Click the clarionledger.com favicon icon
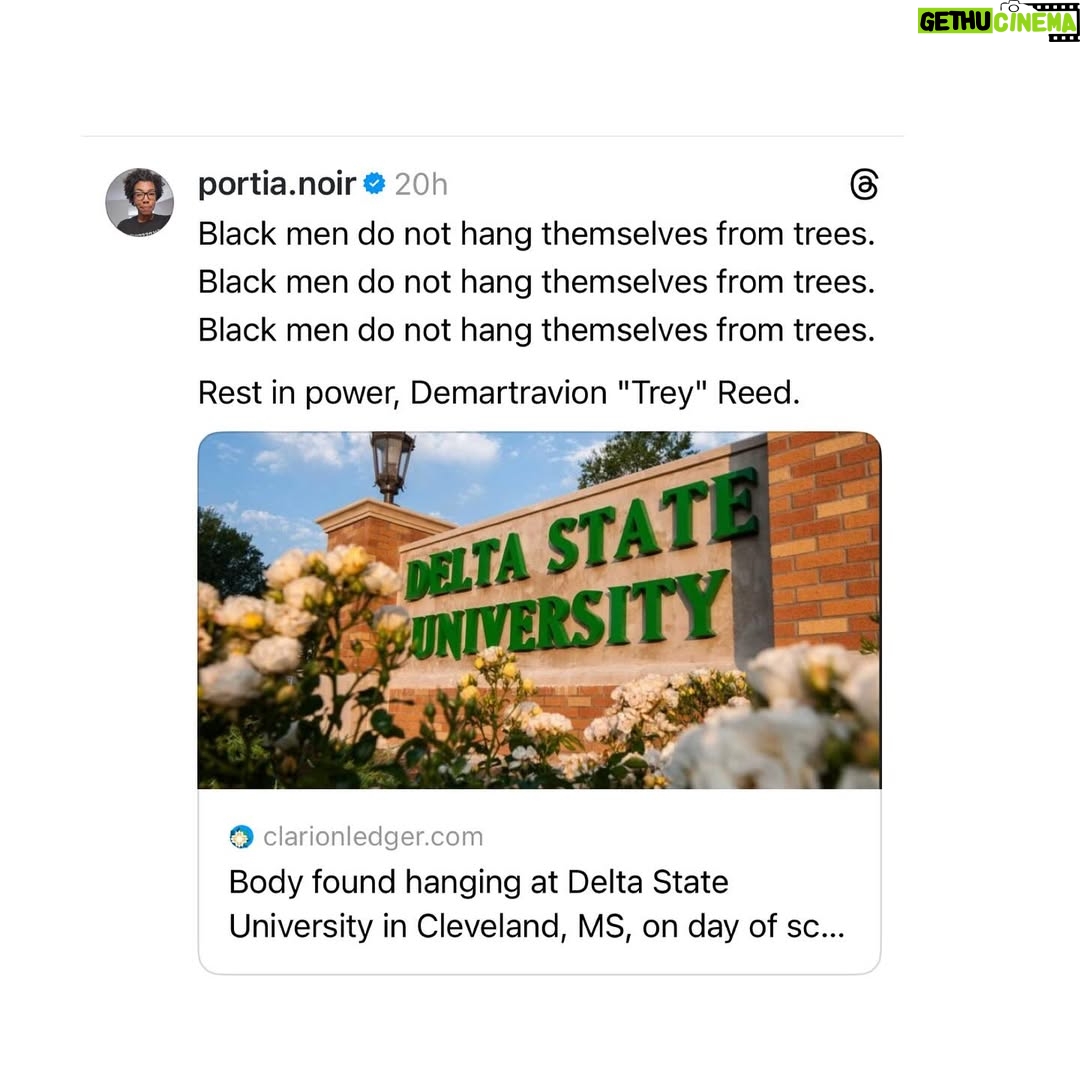This screenshot has height=1080, width=1080. [x=241, y=837]
